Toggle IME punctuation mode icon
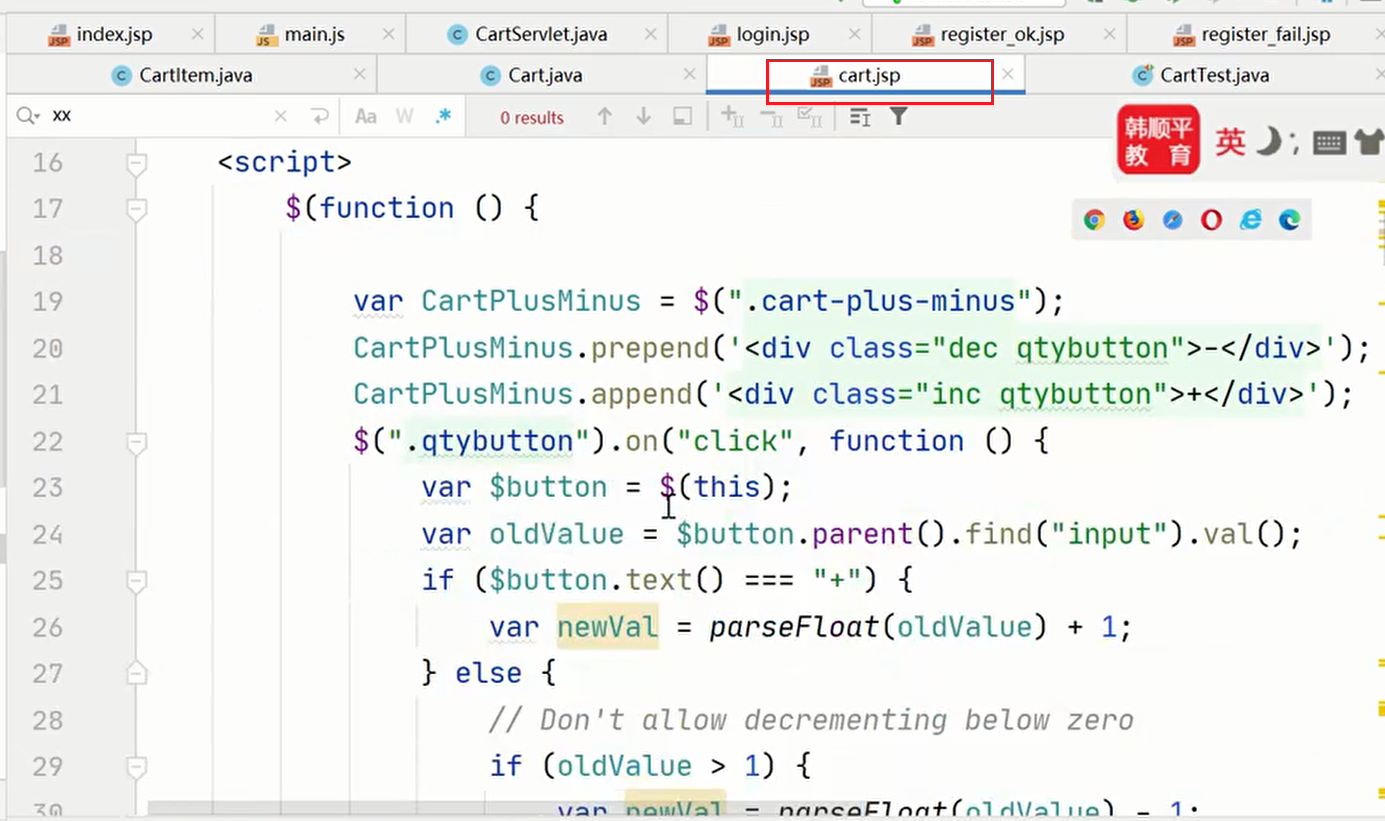 tap(1295, 145)
